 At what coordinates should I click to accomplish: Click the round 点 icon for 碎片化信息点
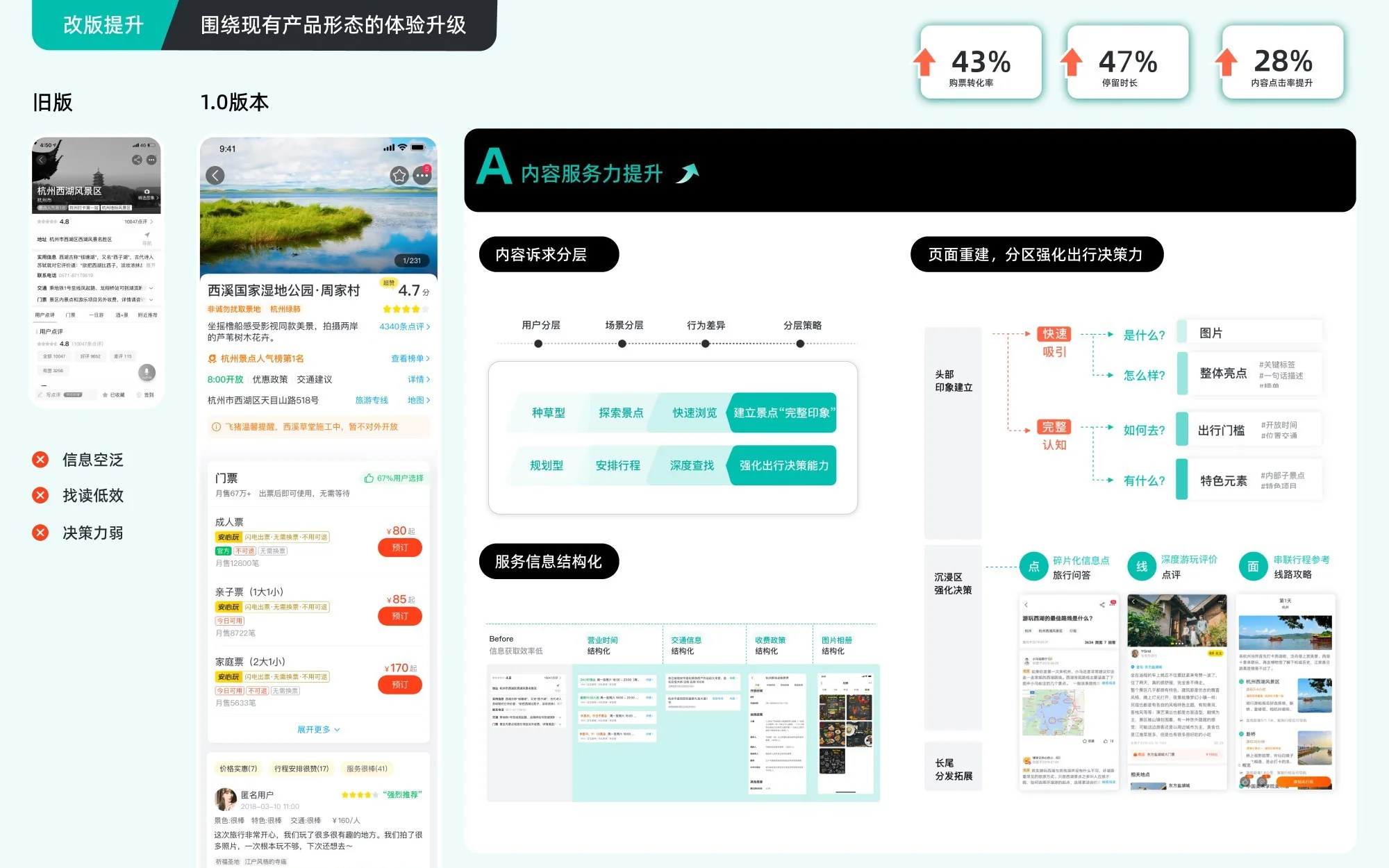tap(1033, 567)
